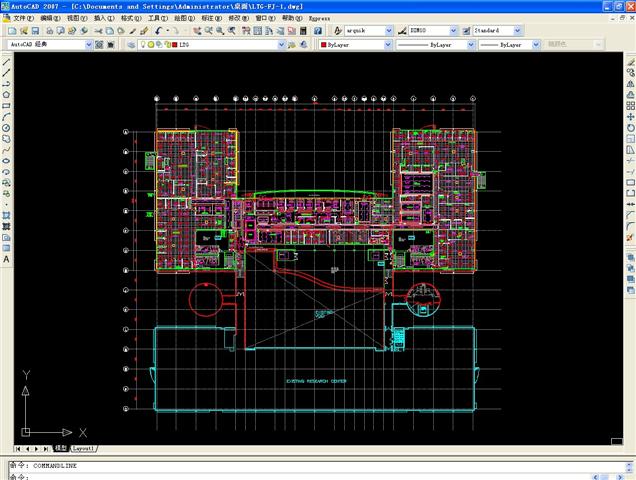636x480 pixels.
Task: Save the drawing with the floppy icon
Action: point(35,31)
